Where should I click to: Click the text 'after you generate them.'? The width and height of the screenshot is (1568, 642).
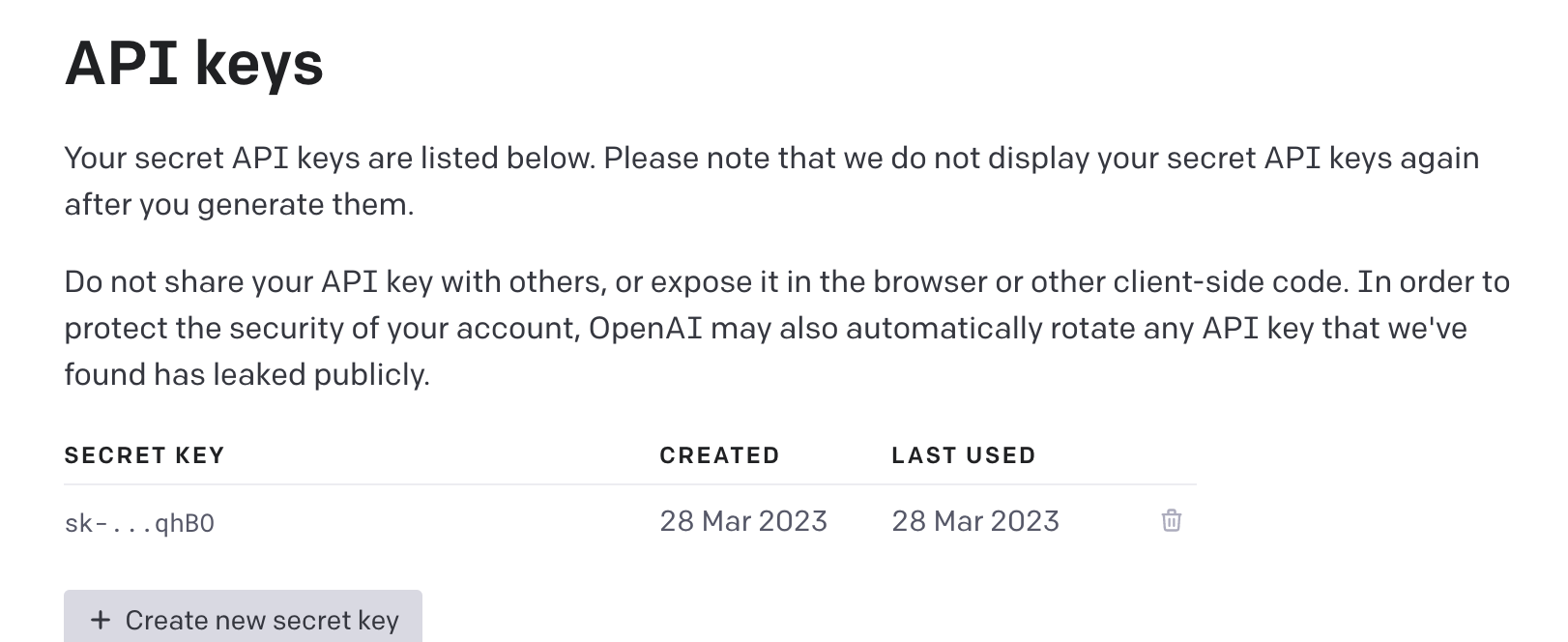tap(239, 205)
